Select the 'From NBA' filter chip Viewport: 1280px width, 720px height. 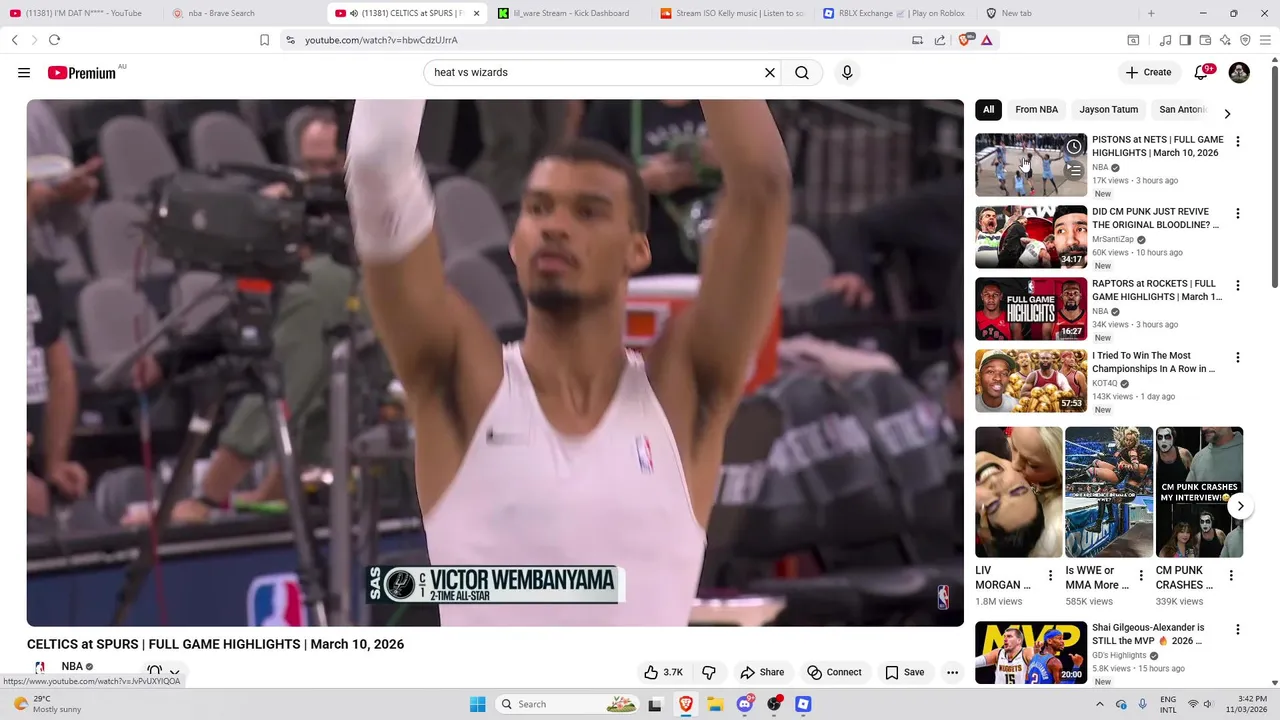pos(1036,110)
